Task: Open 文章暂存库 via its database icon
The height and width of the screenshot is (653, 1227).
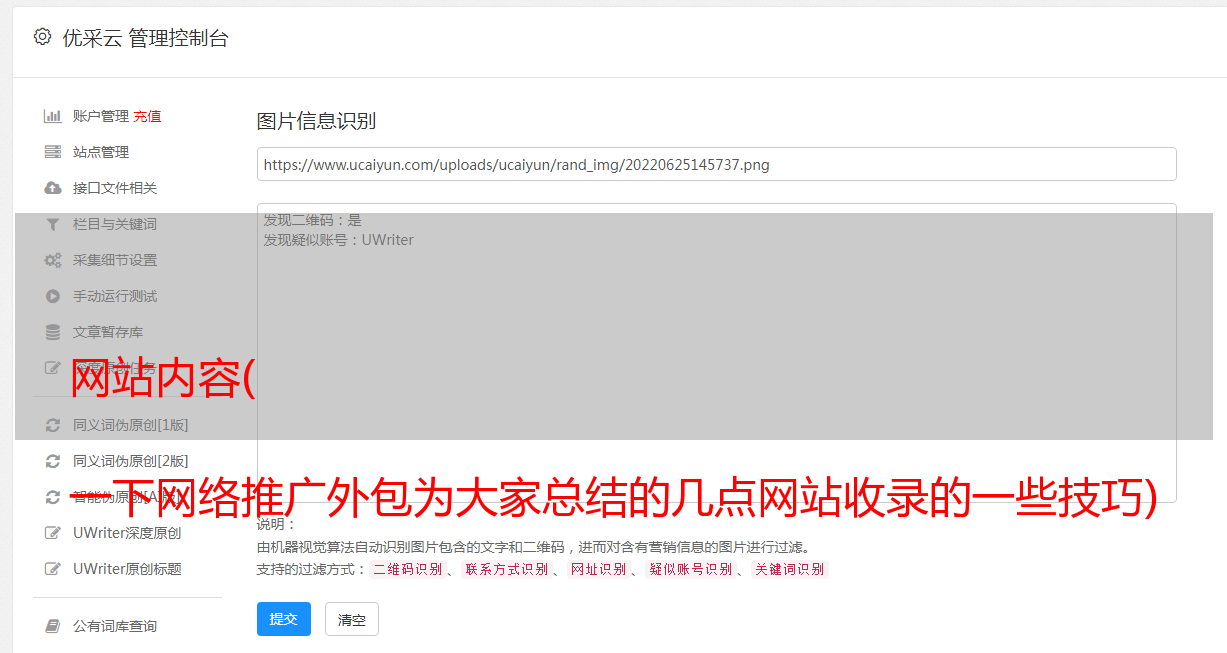Action: click(53, 332)
